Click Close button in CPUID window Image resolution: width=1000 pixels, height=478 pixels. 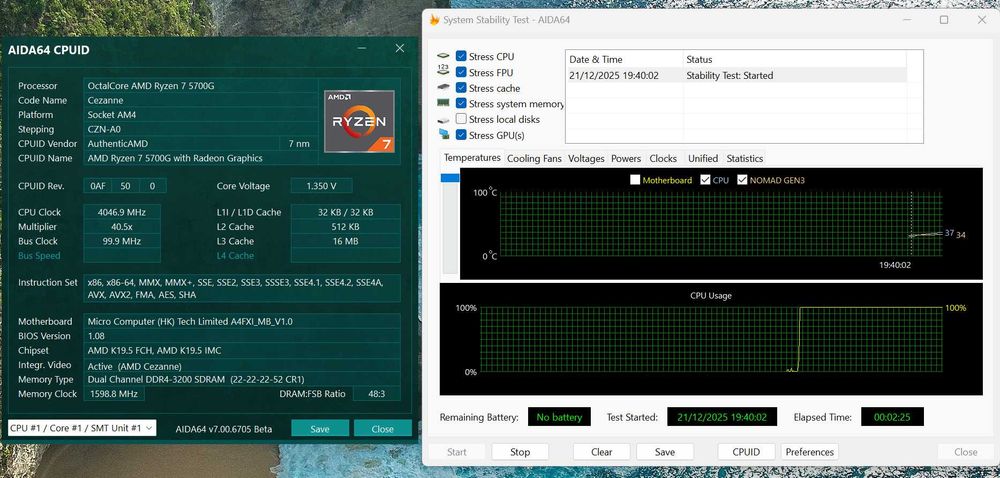pyautogui.click(x=383, y=429)
